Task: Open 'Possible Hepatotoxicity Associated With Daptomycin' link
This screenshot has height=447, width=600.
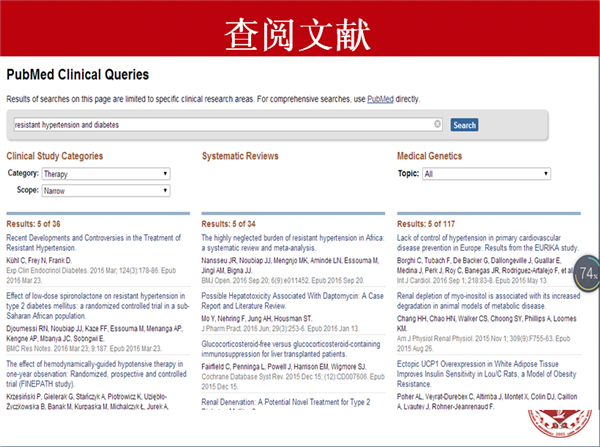Action: [292, 301]
